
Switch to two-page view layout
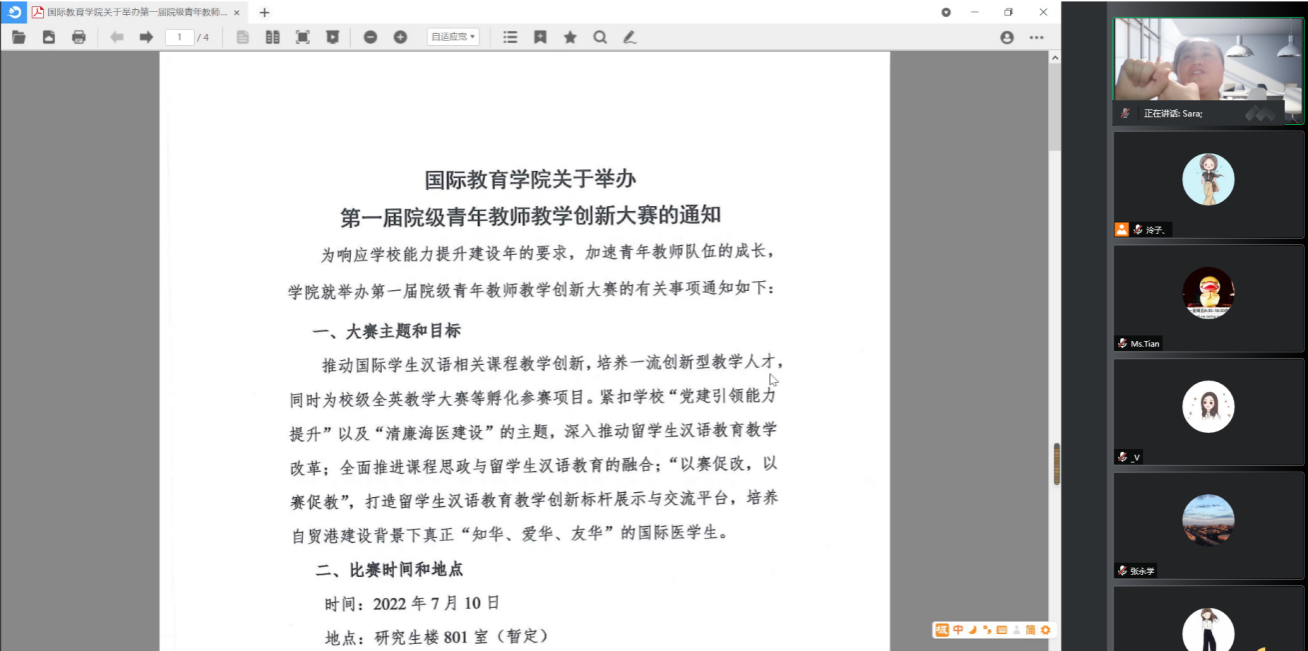click(272, 37)
